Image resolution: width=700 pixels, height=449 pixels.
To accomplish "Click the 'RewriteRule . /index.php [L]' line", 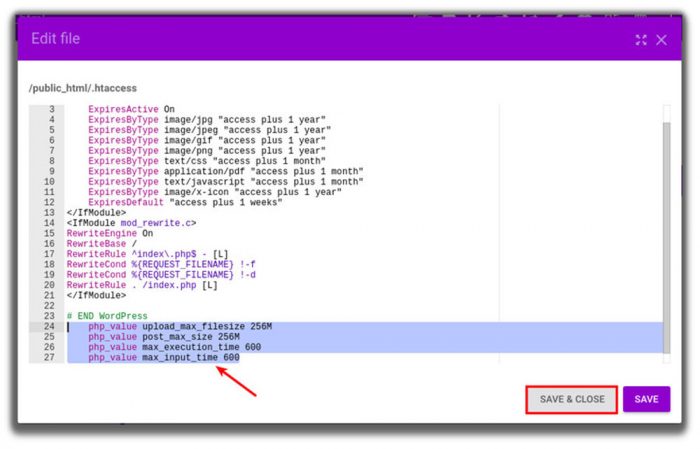I will [x=142, y=285].
